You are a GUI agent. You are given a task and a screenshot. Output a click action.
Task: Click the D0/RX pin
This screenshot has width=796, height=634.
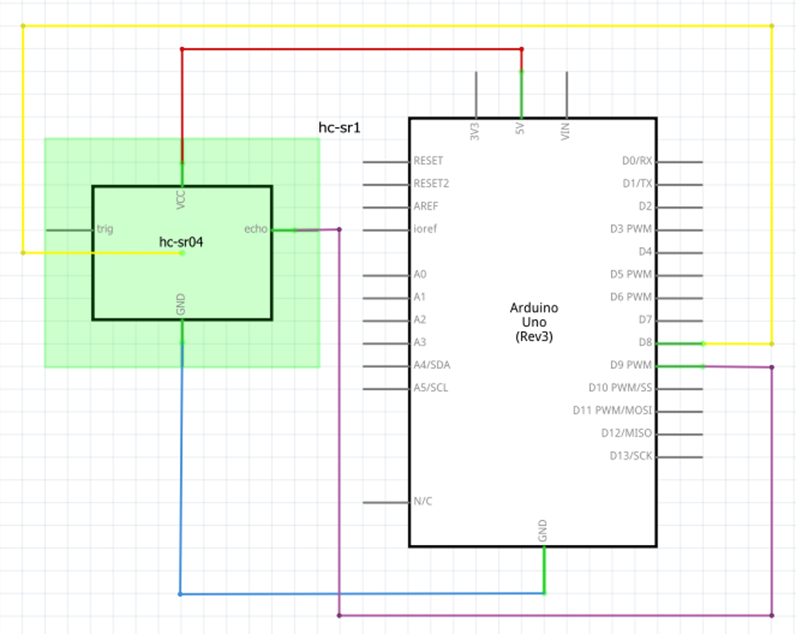pos(680,162)
